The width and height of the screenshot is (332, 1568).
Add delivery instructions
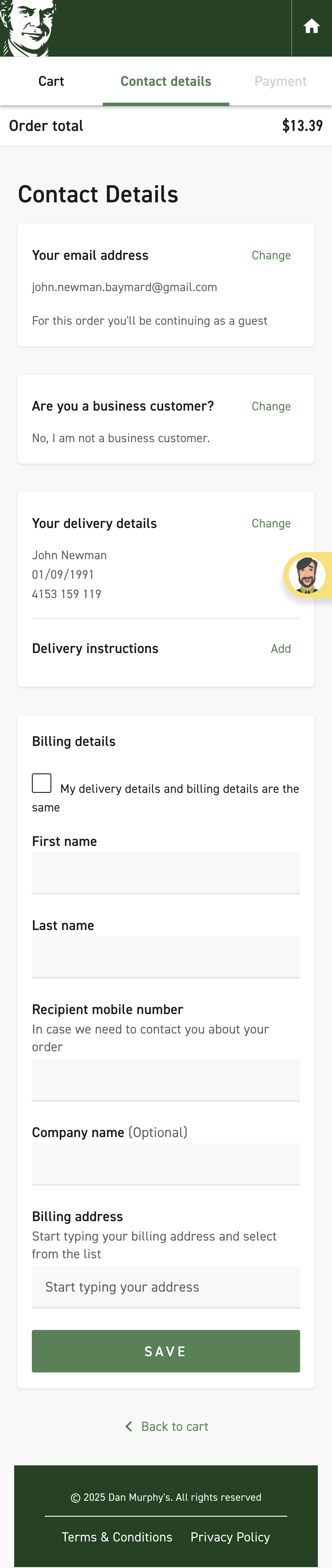point(281,649)
